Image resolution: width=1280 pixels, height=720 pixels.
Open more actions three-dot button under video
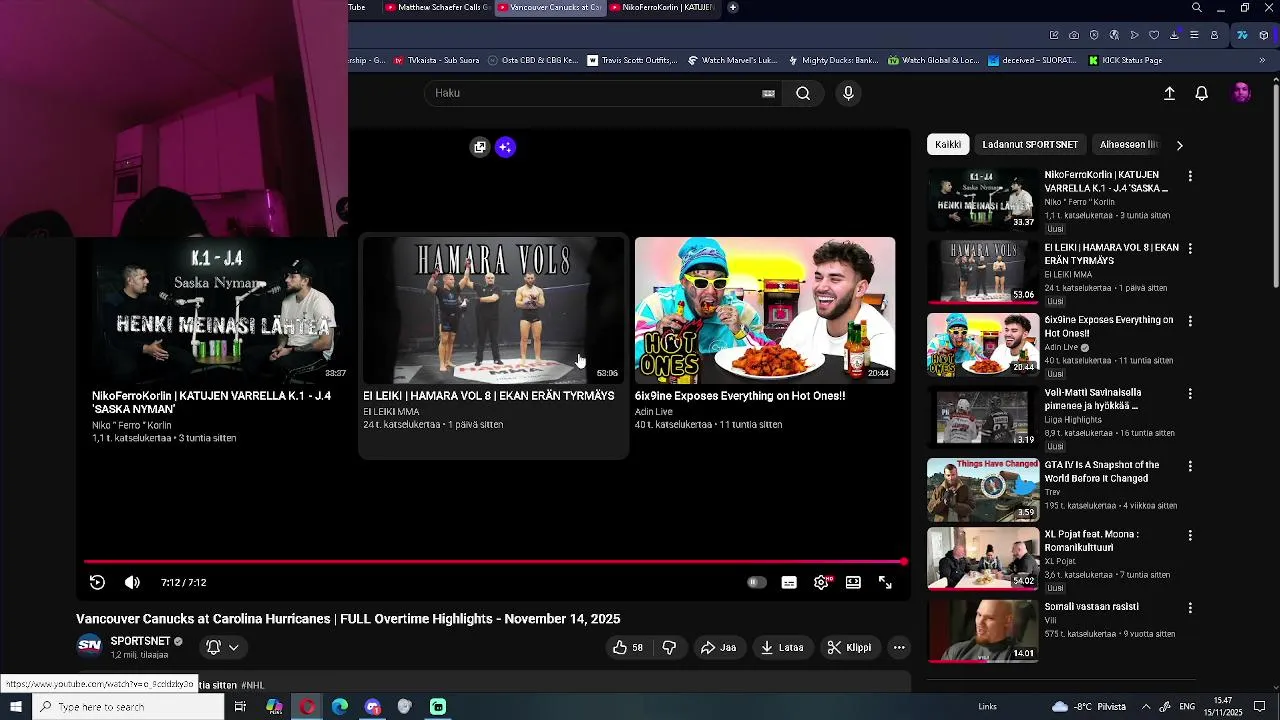click(899, 647)
